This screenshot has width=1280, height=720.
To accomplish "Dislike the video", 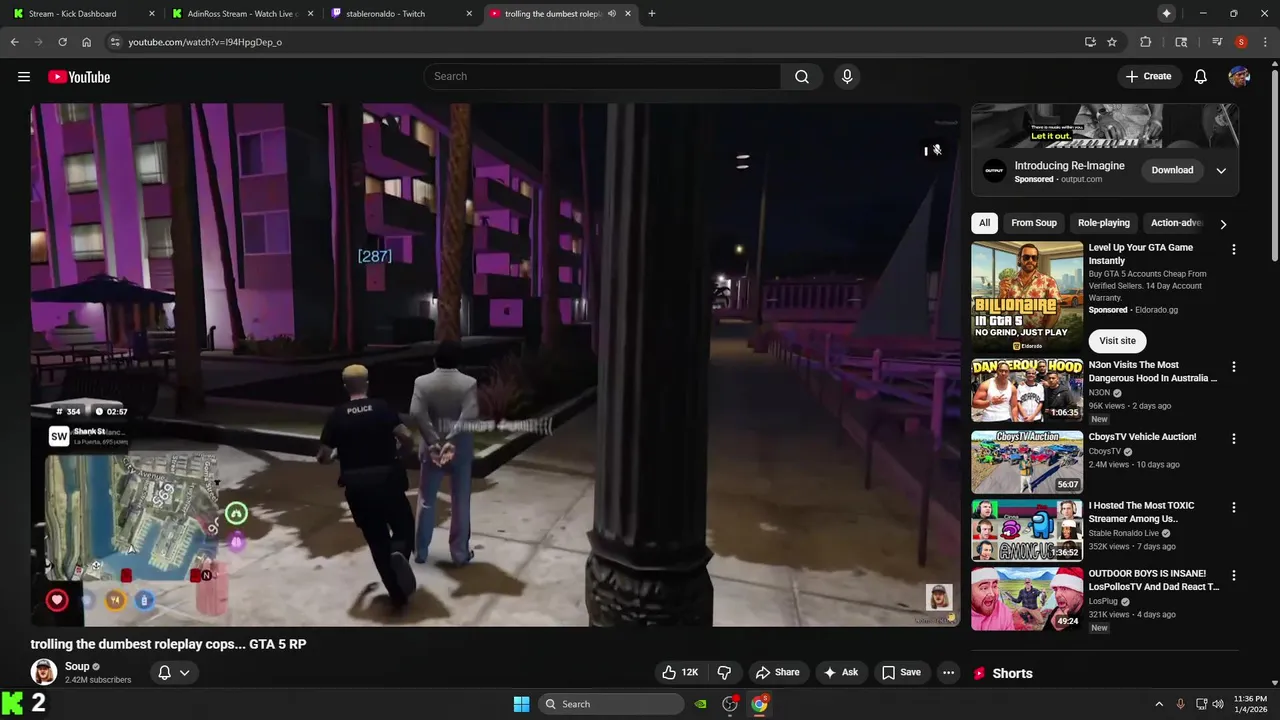I will click(725, 672).
